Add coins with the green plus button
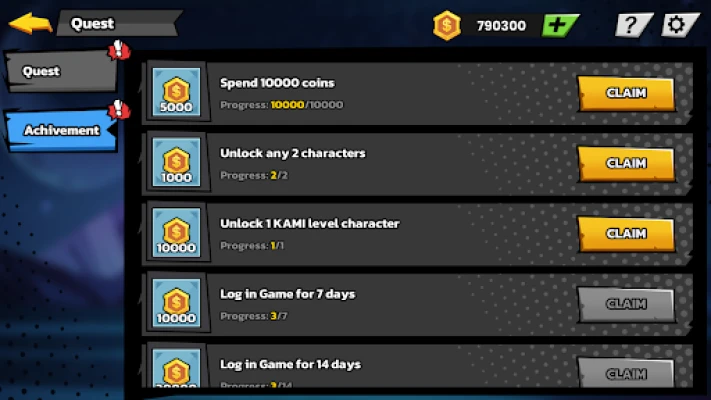Screen dimensions: 711x400 tap(560, 25)
